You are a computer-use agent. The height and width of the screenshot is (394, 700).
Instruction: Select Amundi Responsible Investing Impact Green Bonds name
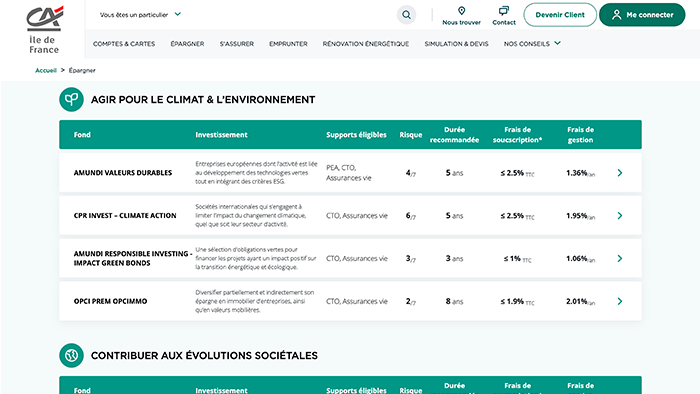pyautogui.click(x=133, y=258)
